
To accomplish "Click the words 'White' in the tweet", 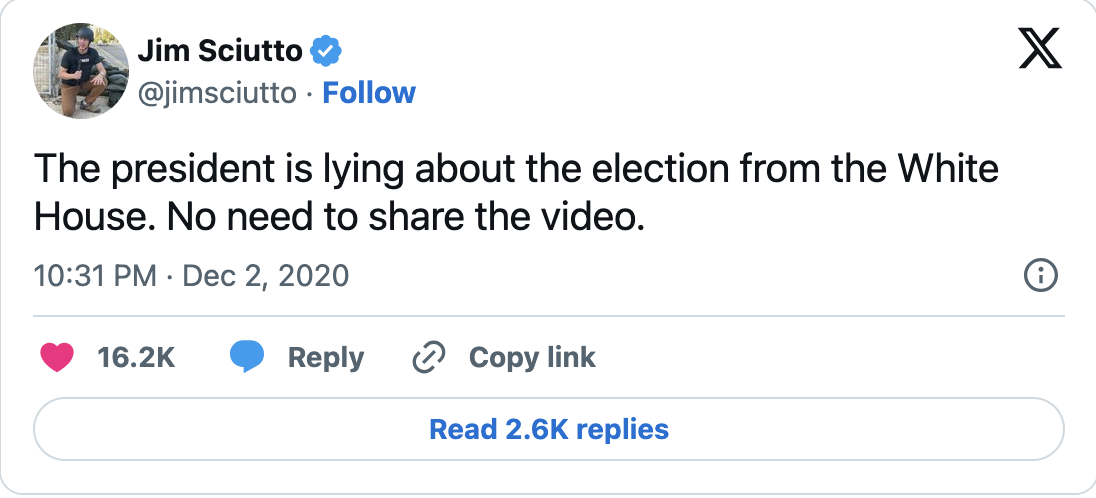I will (x=947, y=169).
